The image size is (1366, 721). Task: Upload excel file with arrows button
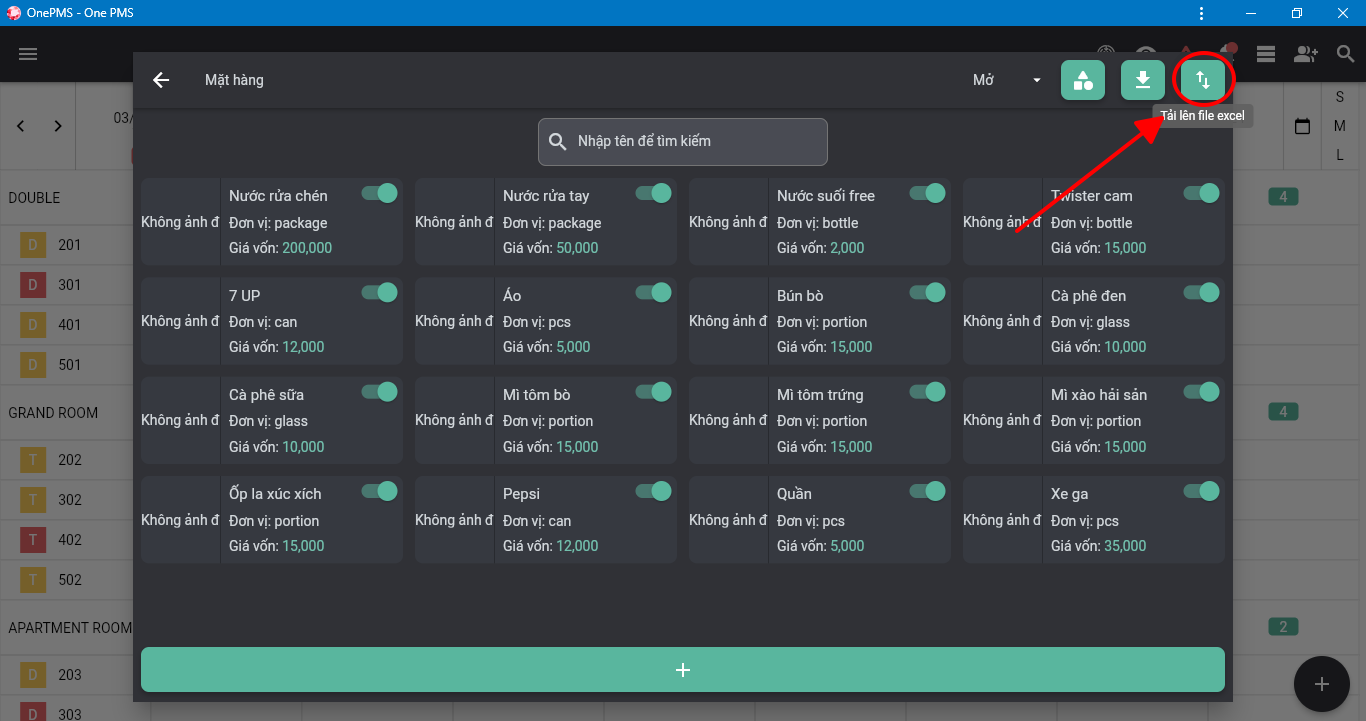point(1203,80)
